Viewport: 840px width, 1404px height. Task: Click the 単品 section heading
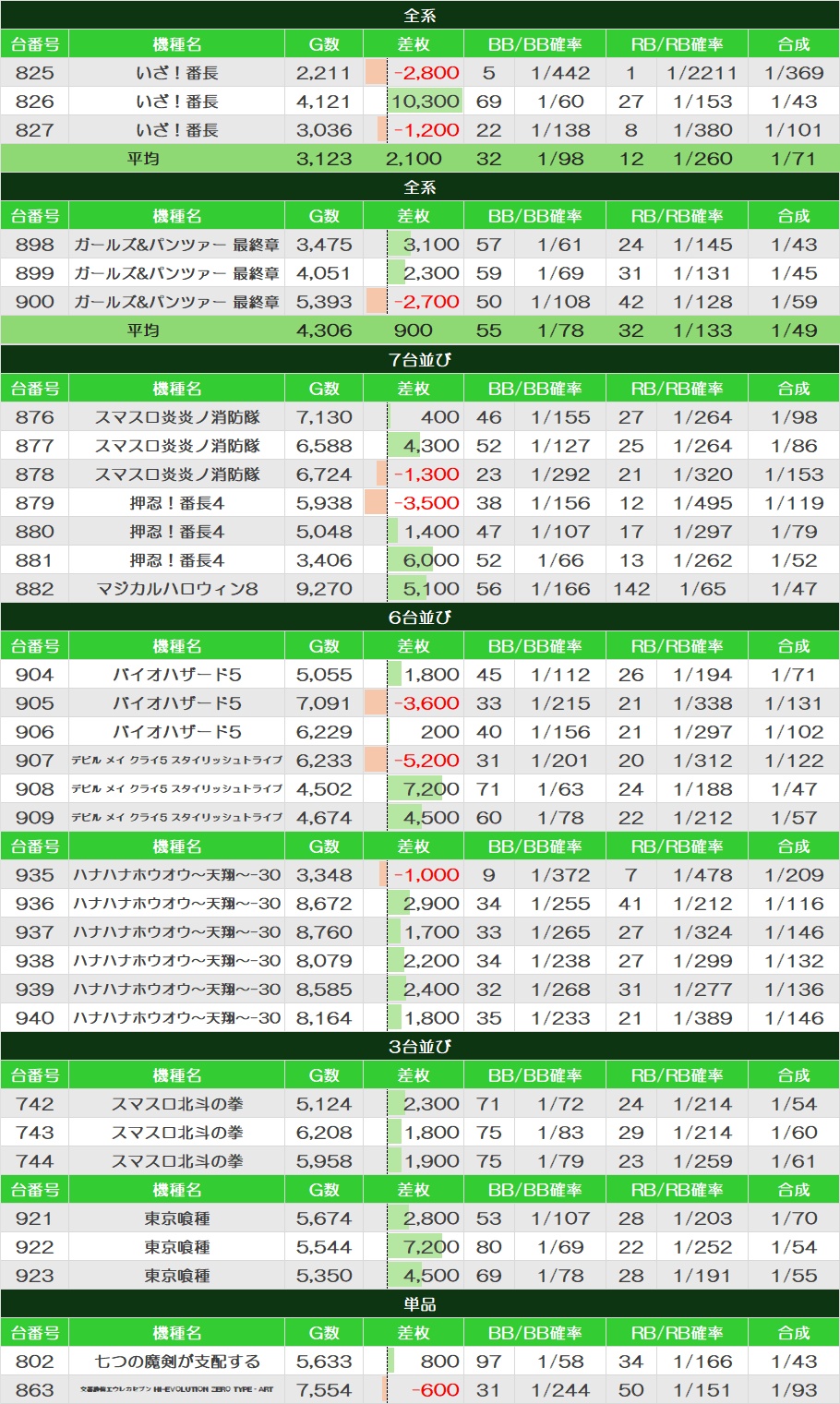click(x=420, y=1304)
